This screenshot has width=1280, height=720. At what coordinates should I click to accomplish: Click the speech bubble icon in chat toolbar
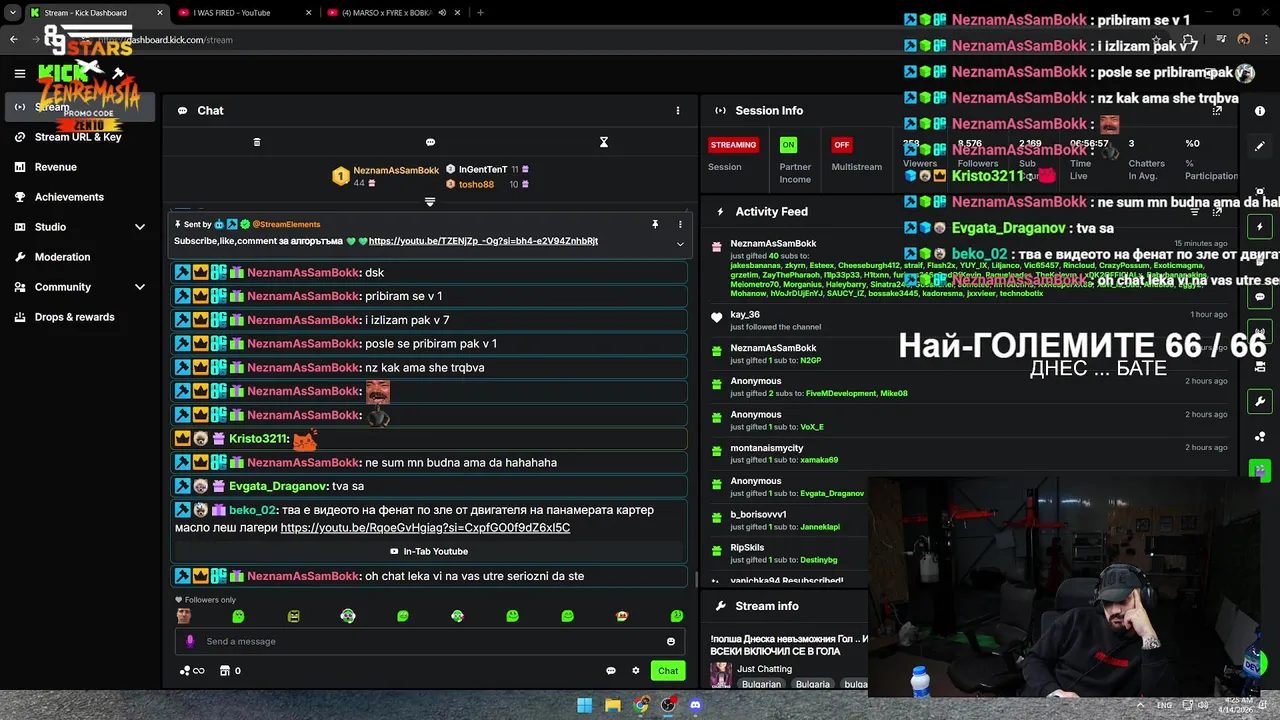[x=430, y=142]
